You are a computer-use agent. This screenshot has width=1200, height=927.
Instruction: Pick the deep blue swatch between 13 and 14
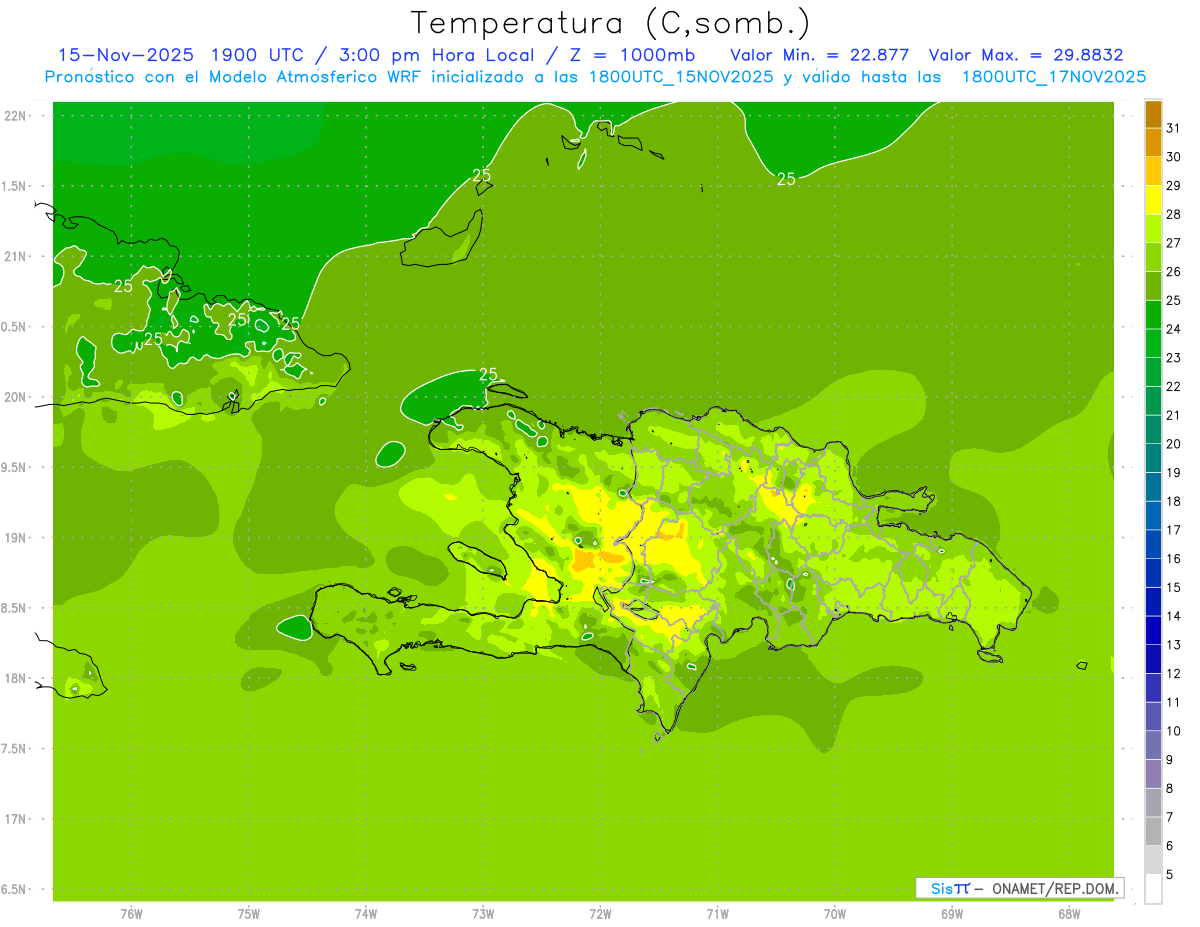1153,630
